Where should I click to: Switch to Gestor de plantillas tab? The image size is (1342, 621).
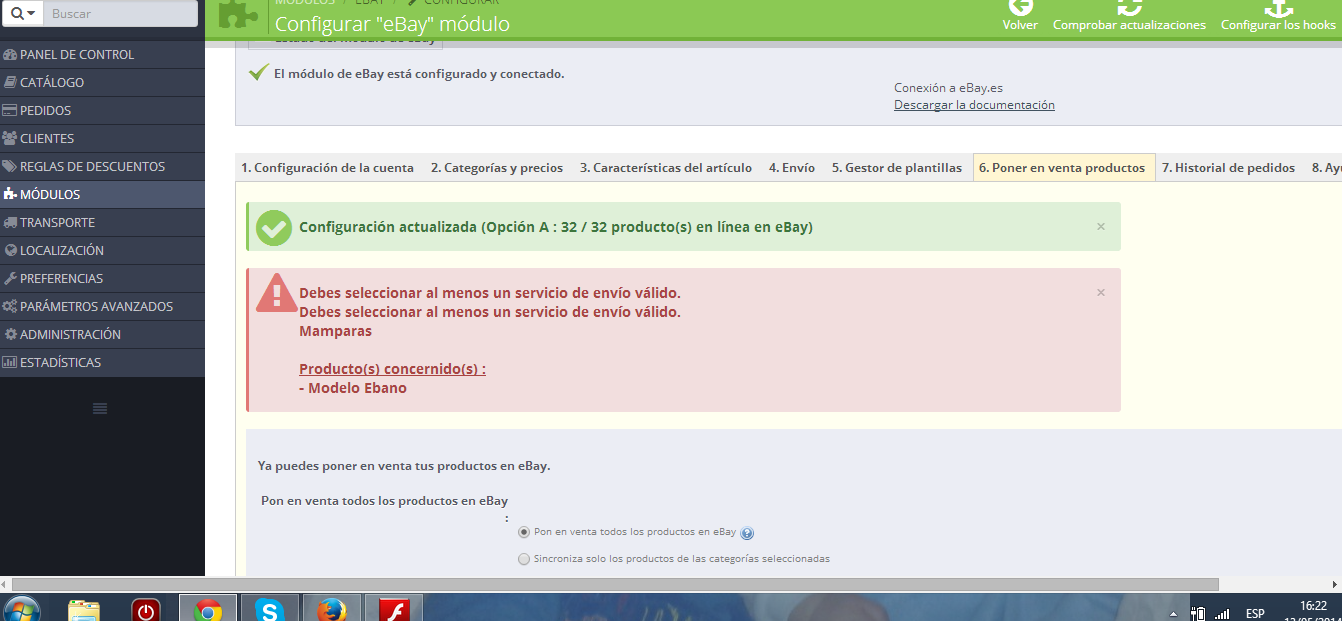[897, 168]
